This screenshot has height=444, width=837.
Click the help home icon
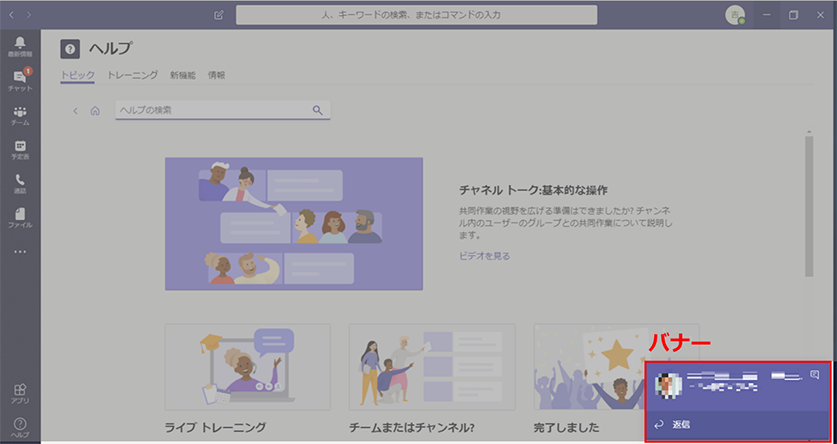pyautogui.click(x=95, y=110)
